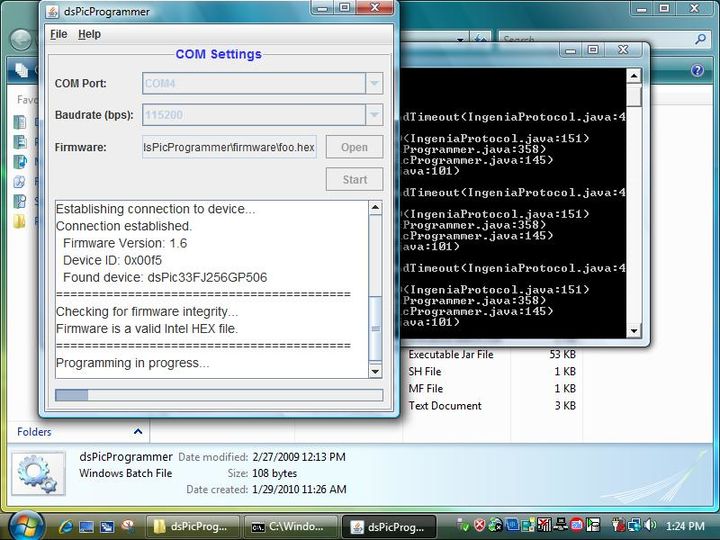Viewport: 720px width, 540px height.
Task: Switch to the command prompt taskbar button
Action: tap(290, 526)
